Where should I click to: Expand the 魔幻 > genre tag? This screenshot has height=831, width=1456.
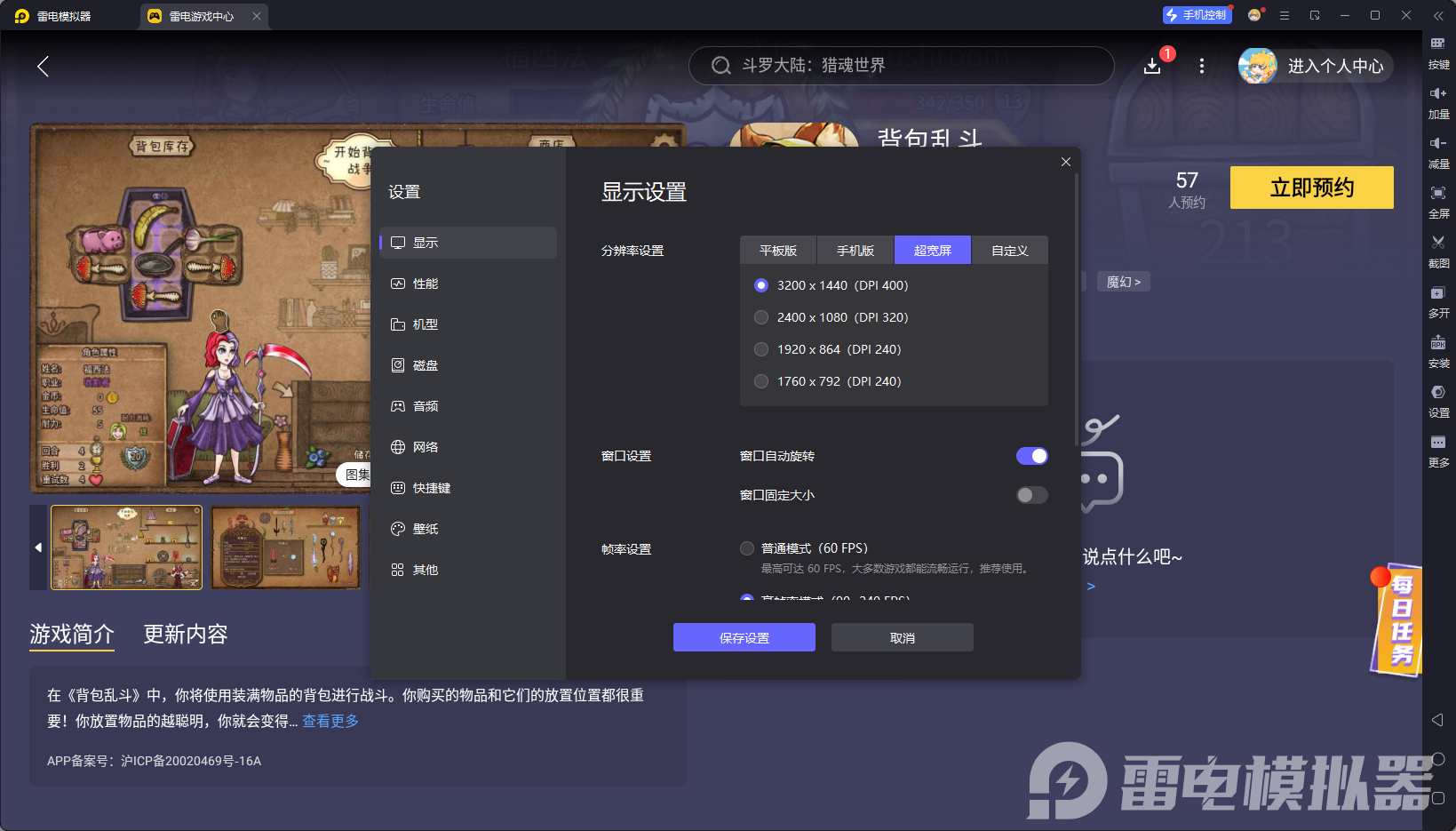coord(1124,282)
